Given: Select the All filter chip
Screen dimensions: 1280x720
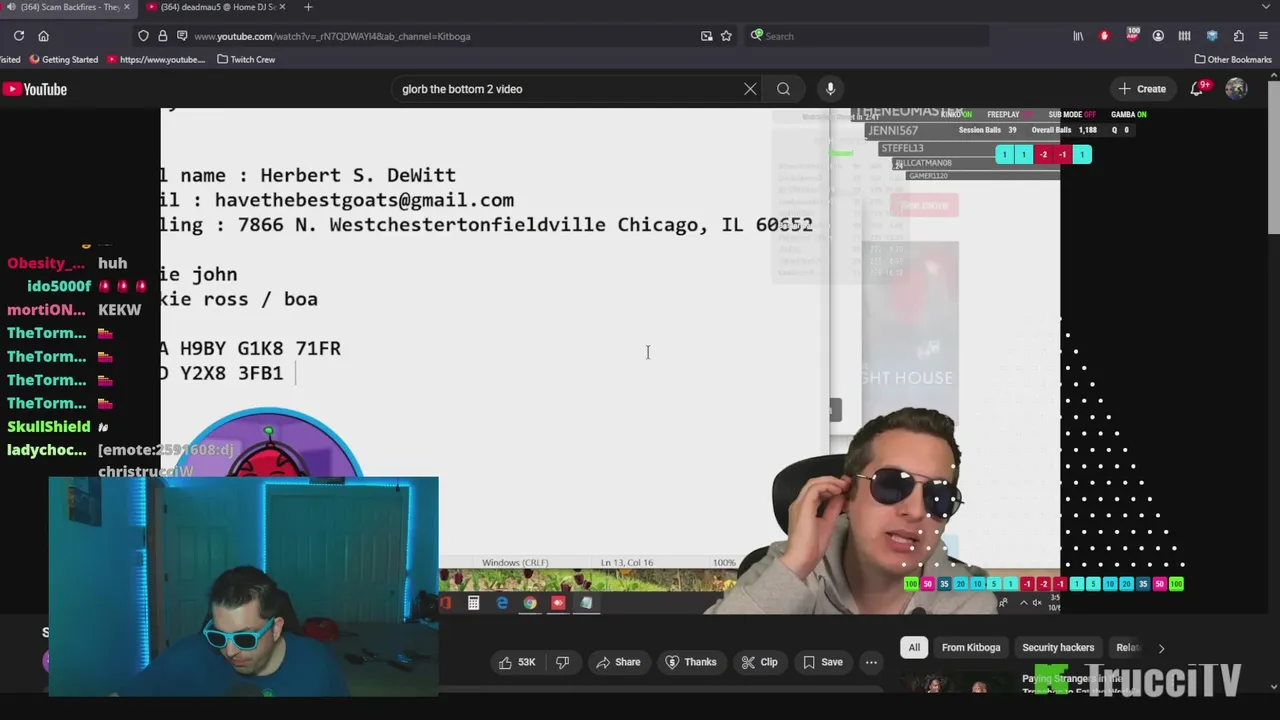Looking at the screenshot, I should 914,647.
